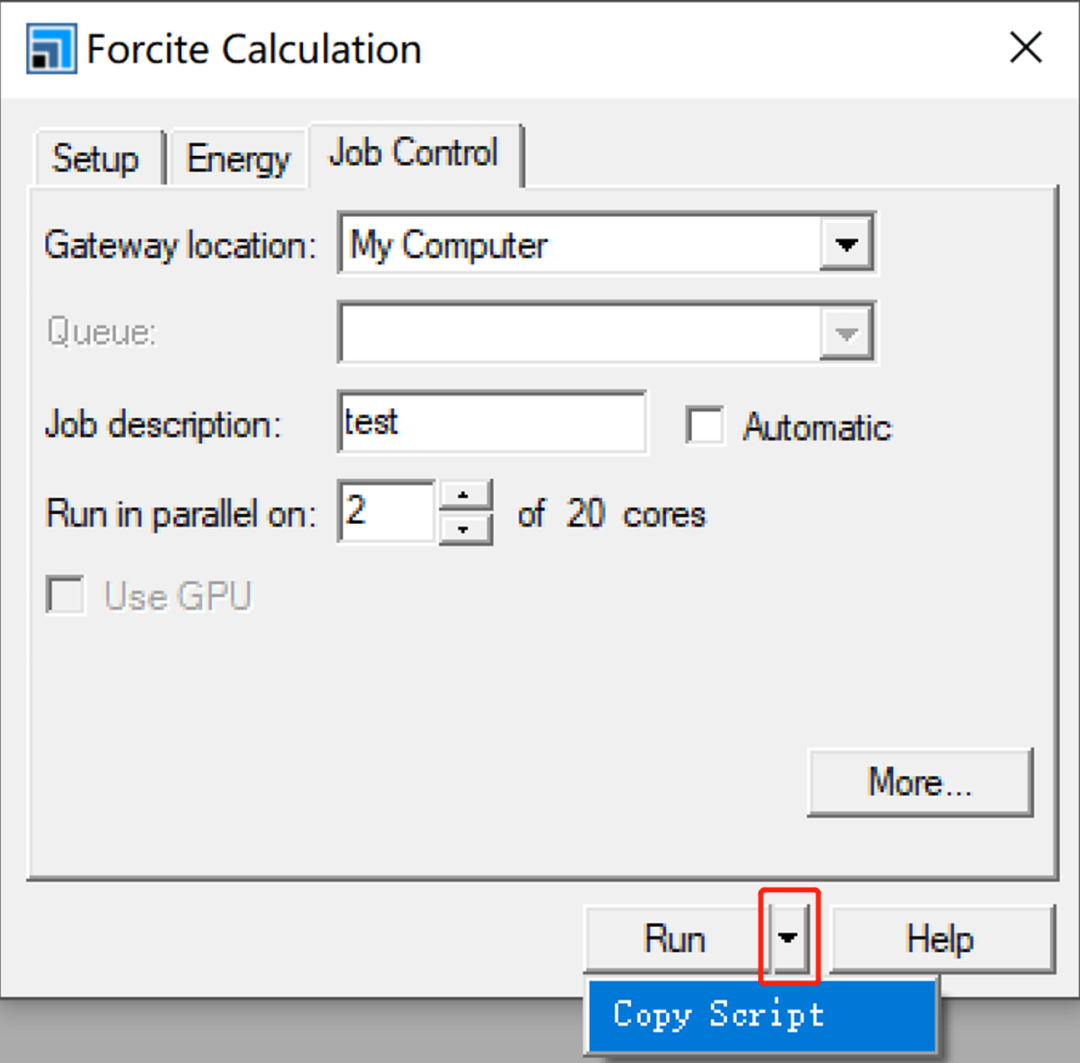
Task: Enable the Automatic job description checkbox
Action: point(705,425)
